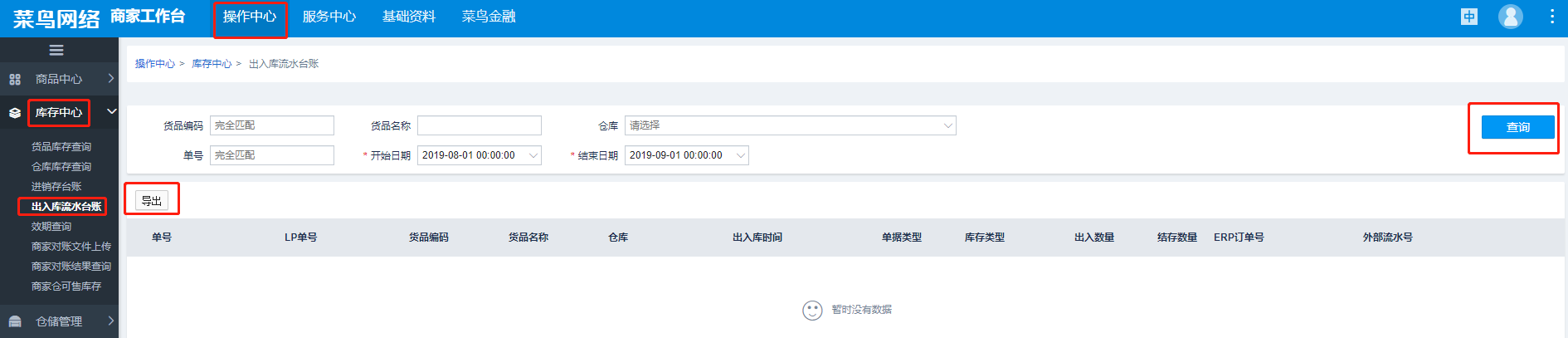Image resolution: width=1568 pixels, height=338 pixels.
Task: Open the 仓库 dropdown selector
Action: (790, 125)
